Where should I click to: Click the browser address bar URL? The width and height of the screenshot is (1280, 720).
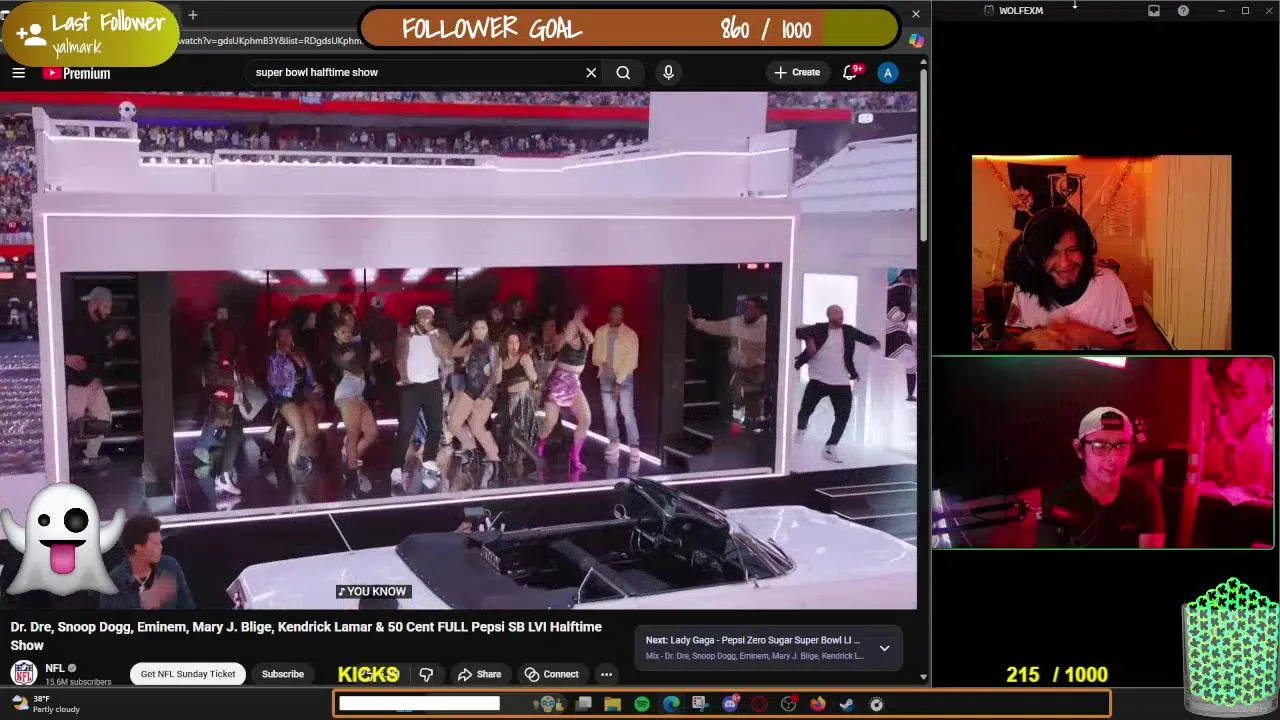tap(270, 41)
